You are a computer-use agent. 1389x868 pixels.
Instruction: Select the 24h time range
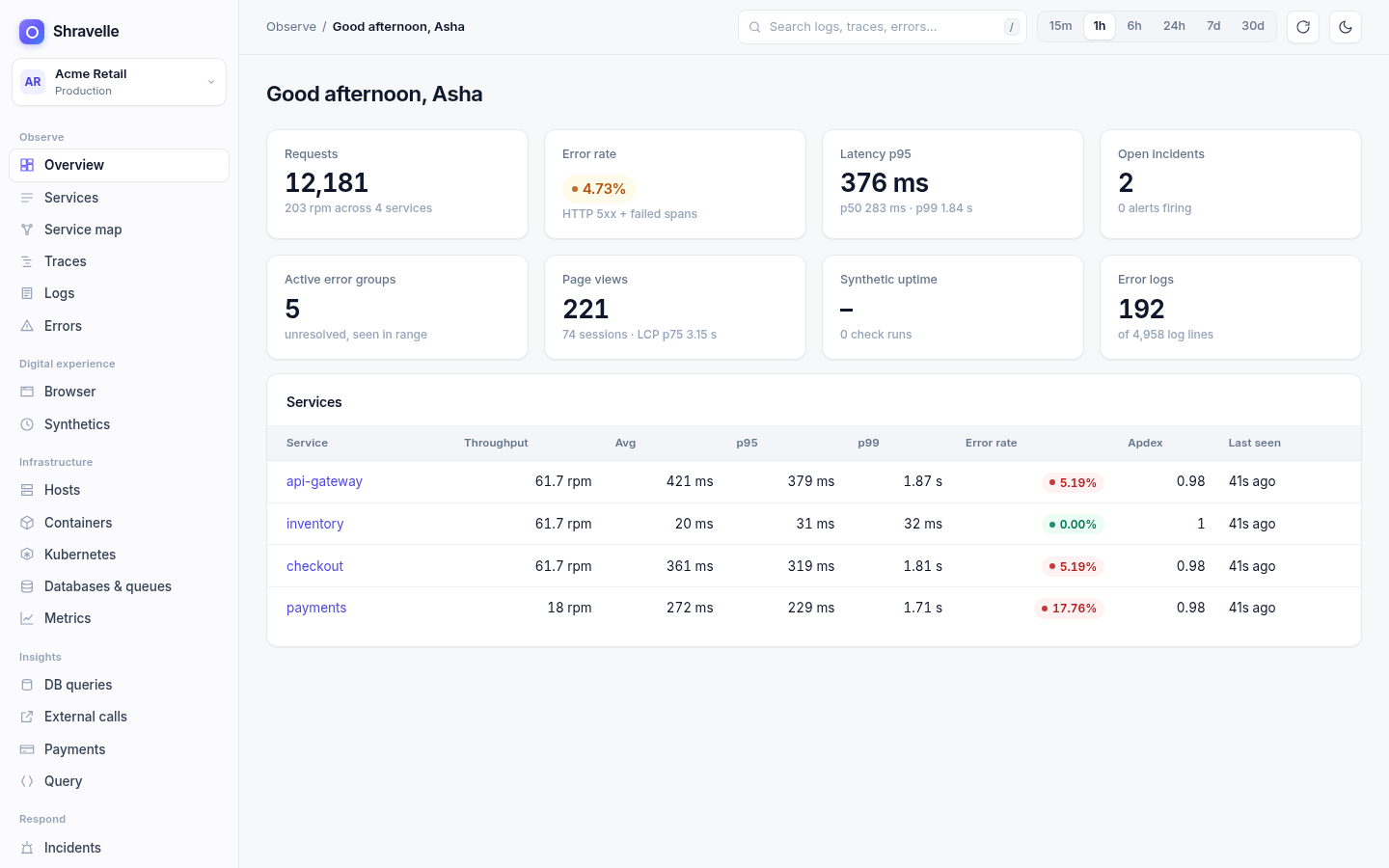[x=1174, y=26]
